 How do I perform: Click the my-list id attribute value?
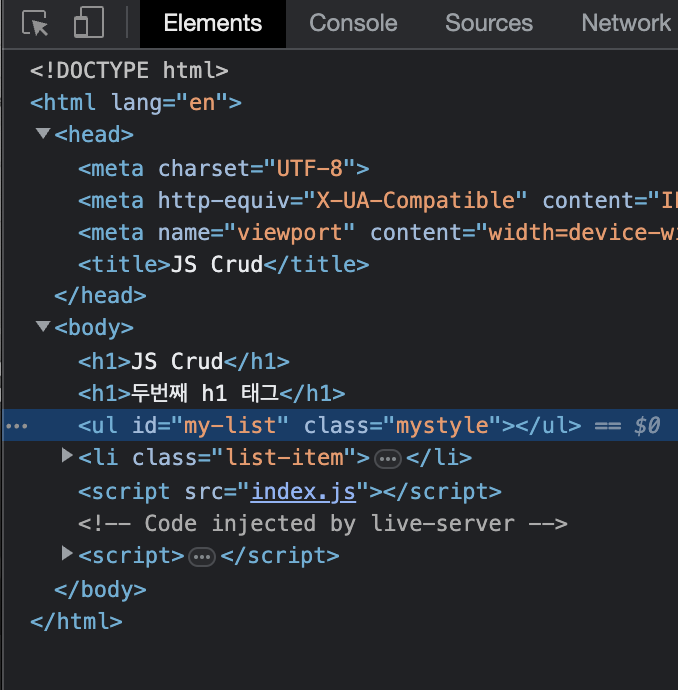(230, 426)
